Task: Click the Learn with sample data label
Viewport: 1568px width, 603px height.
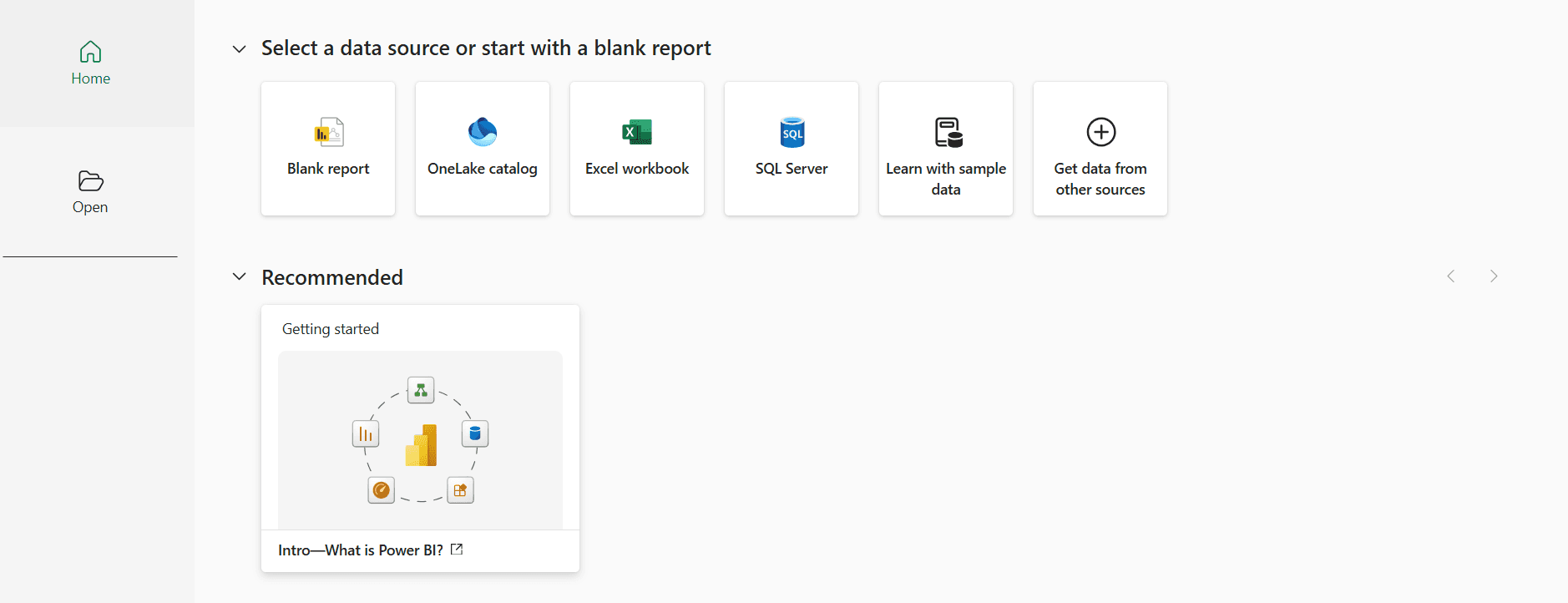Action: (x=946, y=179)
